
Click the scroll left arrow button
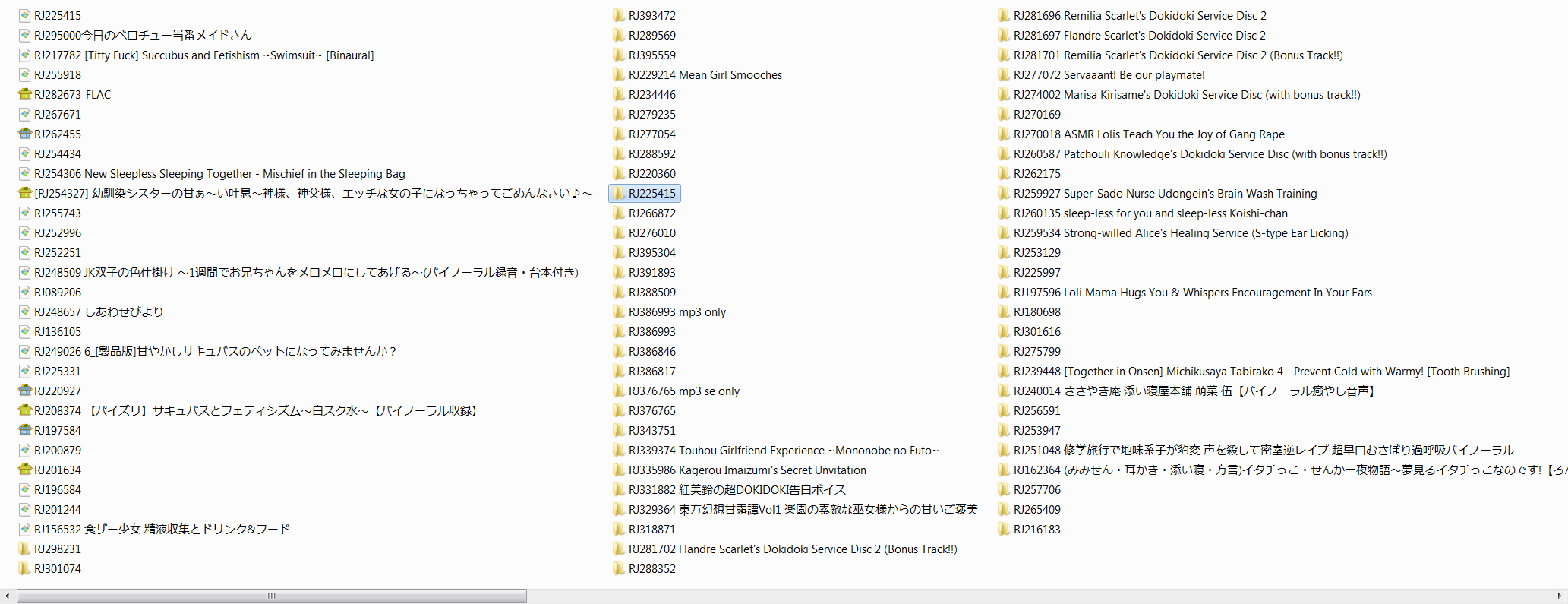[x=7, y=596]
